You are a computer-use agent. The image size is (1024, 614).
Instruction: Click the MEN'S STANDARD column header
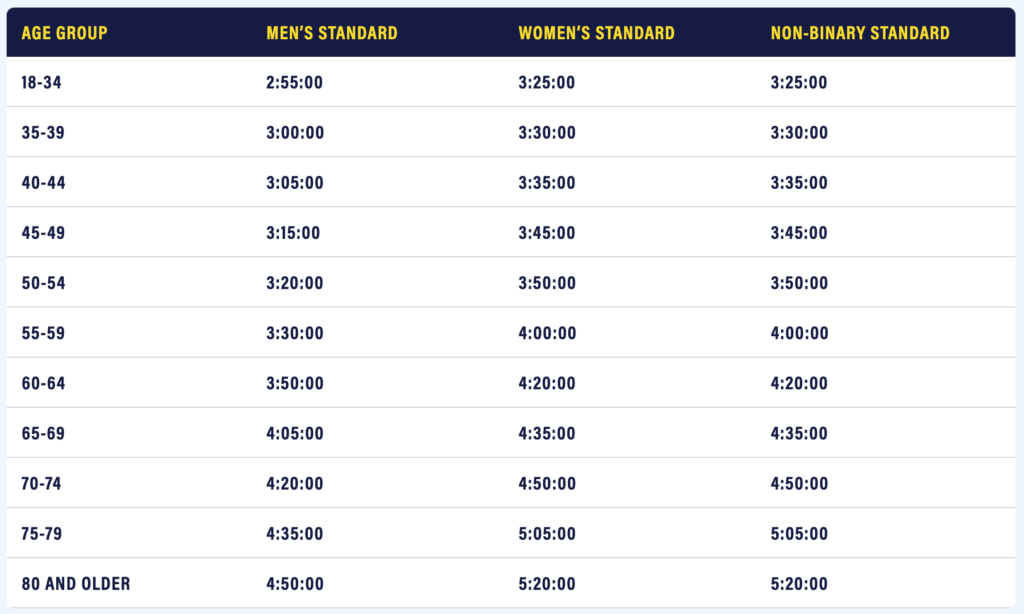[x=331, y=33]
